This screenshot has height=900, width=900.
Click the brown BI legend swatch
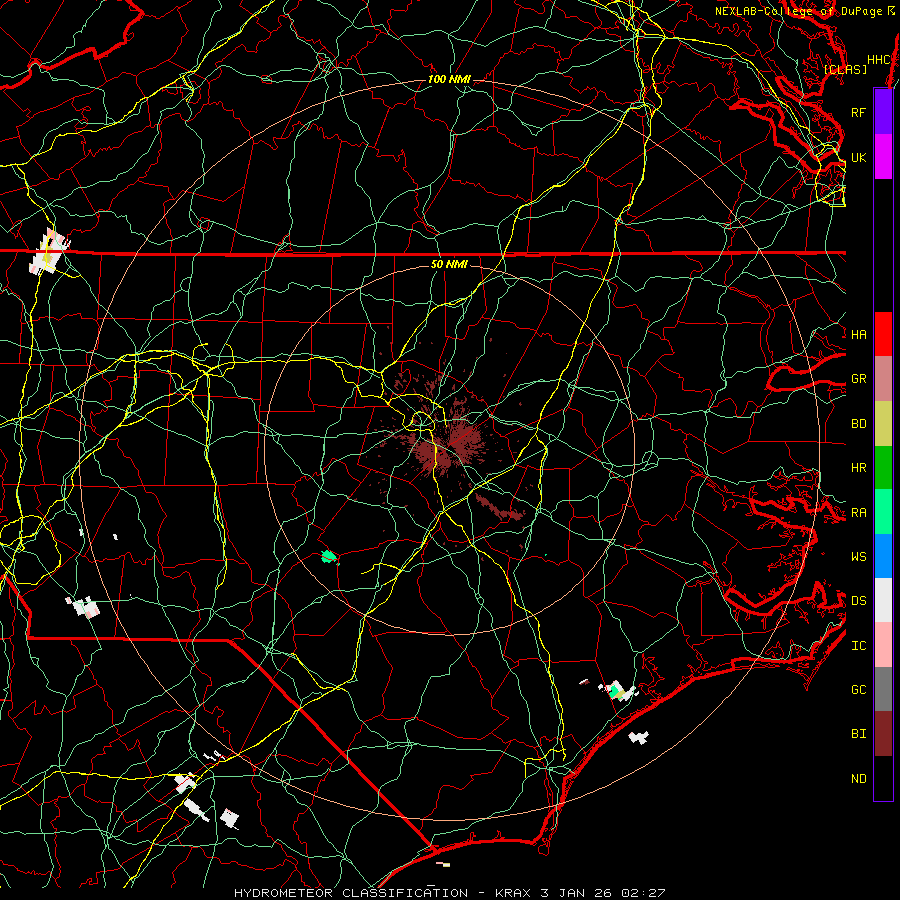pos(883,734)
